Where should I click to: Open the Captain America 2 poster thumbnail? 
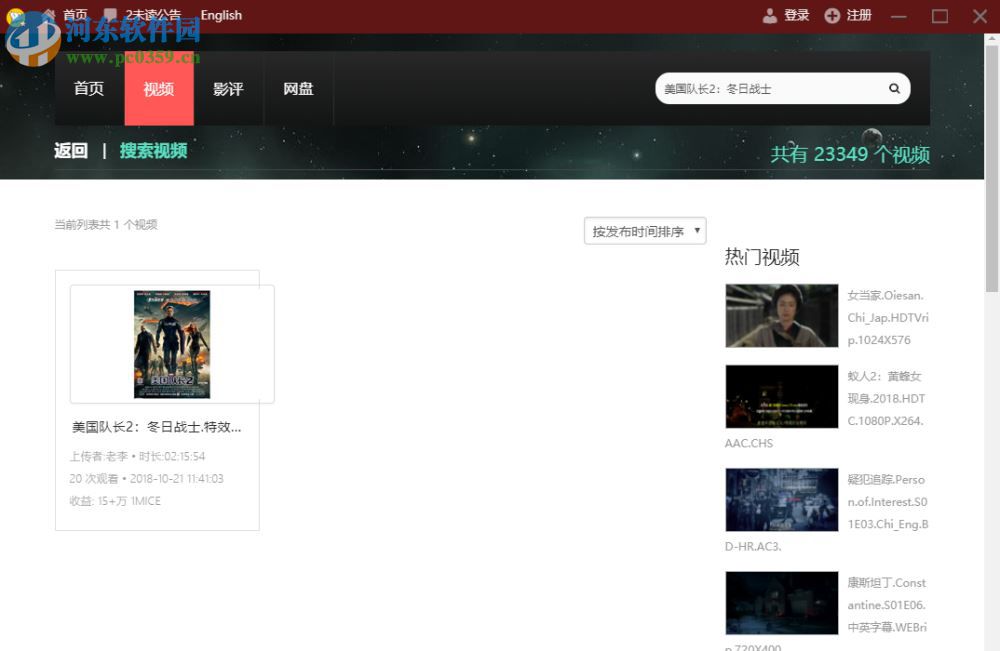point(172,344)
